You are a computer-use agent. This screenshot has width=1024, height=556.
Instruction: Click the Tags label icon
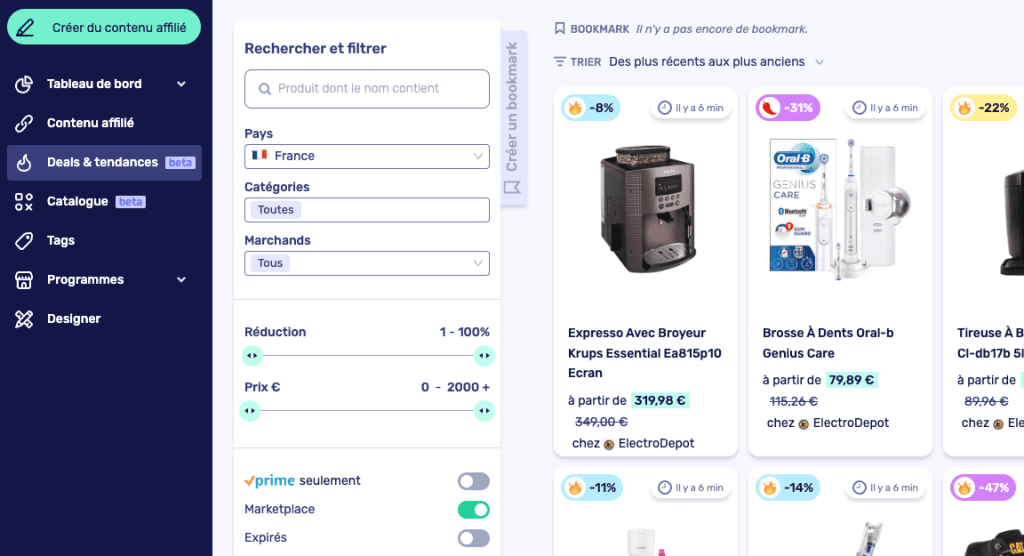click(24, 240)
